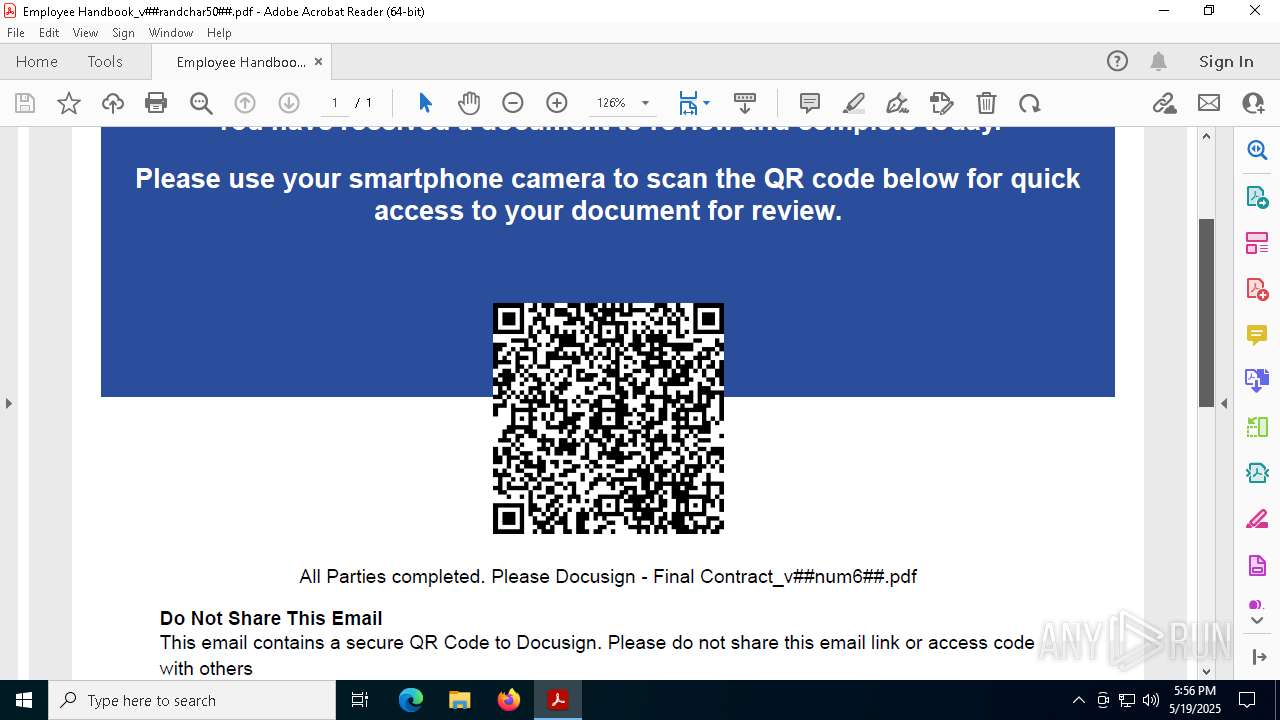Send file by email envelope icon

[1209, 103]
